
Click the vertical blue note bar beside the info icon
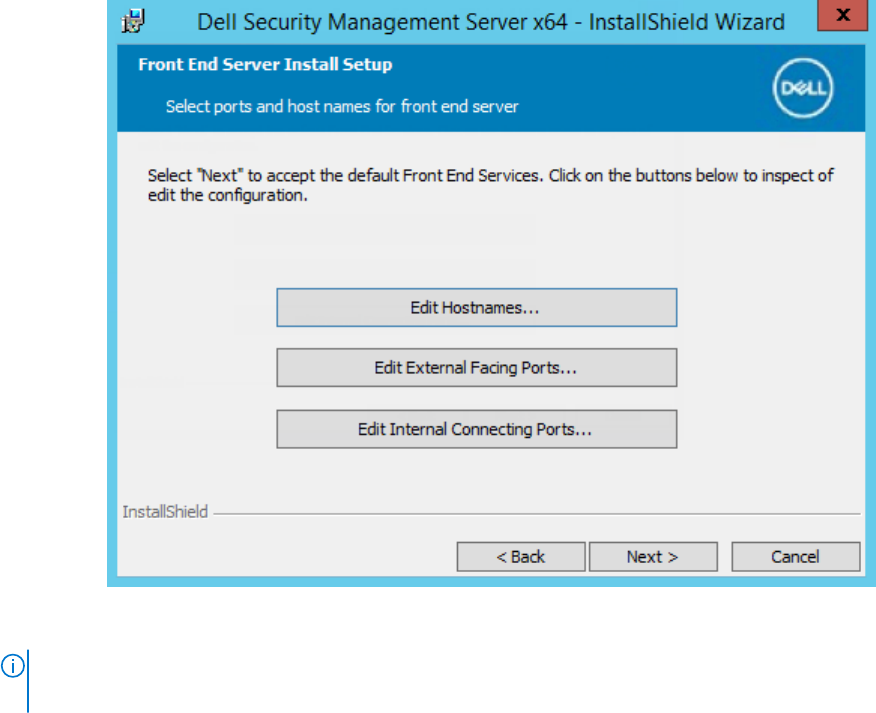tap(28, 681)
